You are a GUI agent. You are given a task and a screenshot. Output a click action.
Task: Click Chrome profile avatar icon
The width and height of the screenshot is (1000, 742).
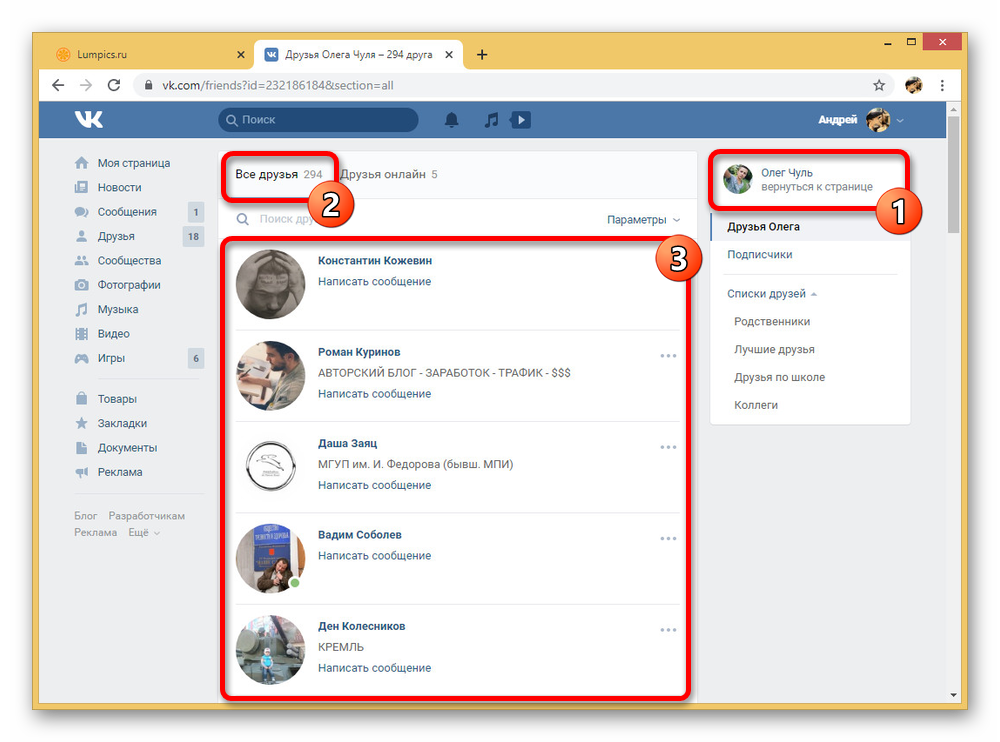(914, 85)
